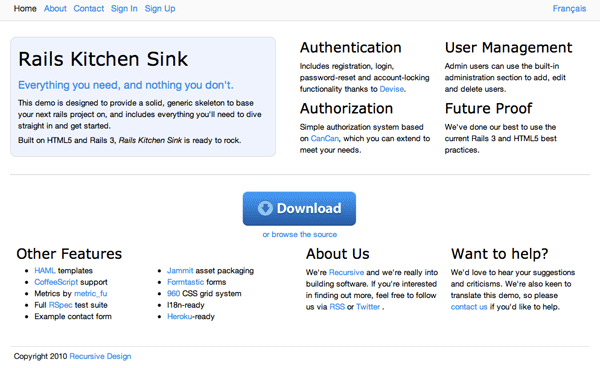
Task: Click the Authorization heading
Action: (x=346, y=108)
